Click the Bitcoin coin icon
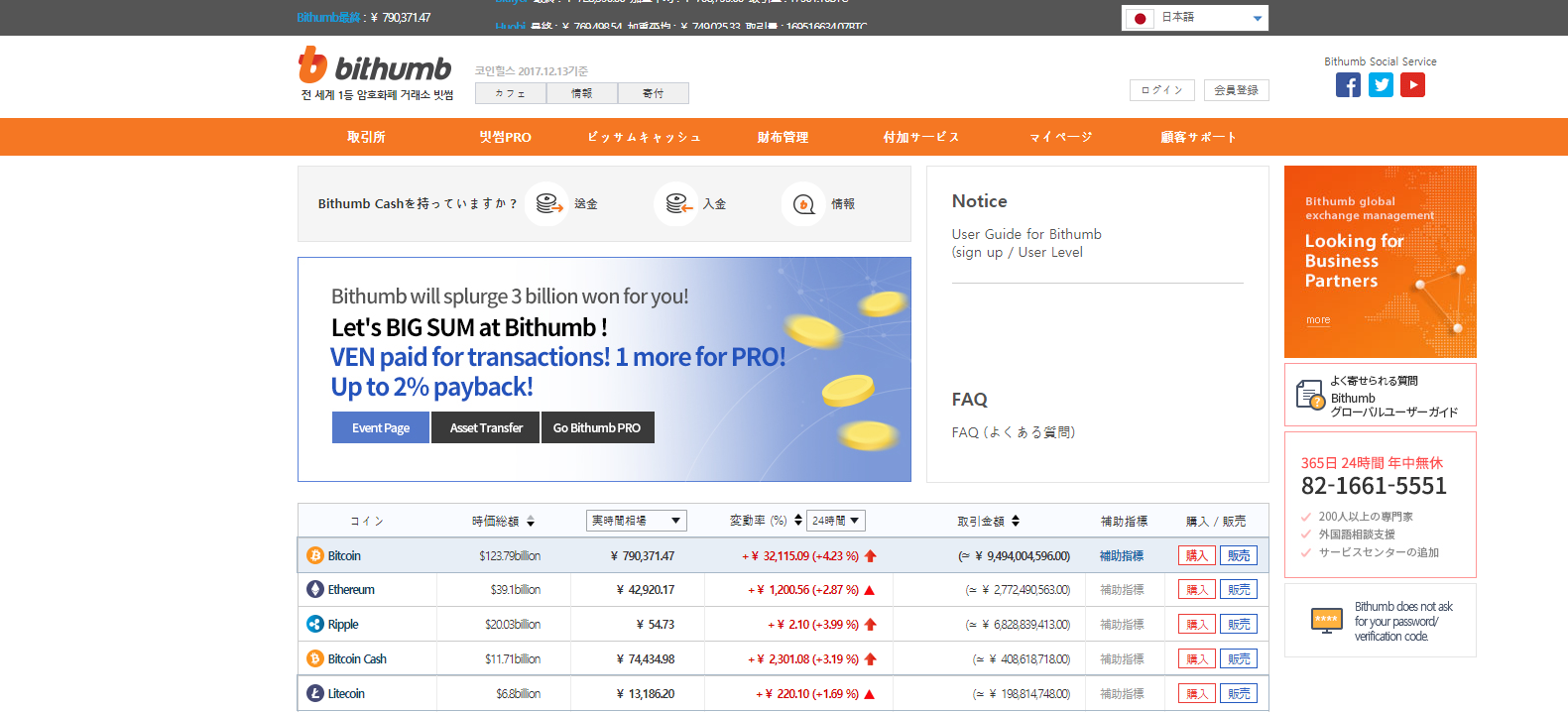Viewport: 1568px width, 712px height. 315,555
